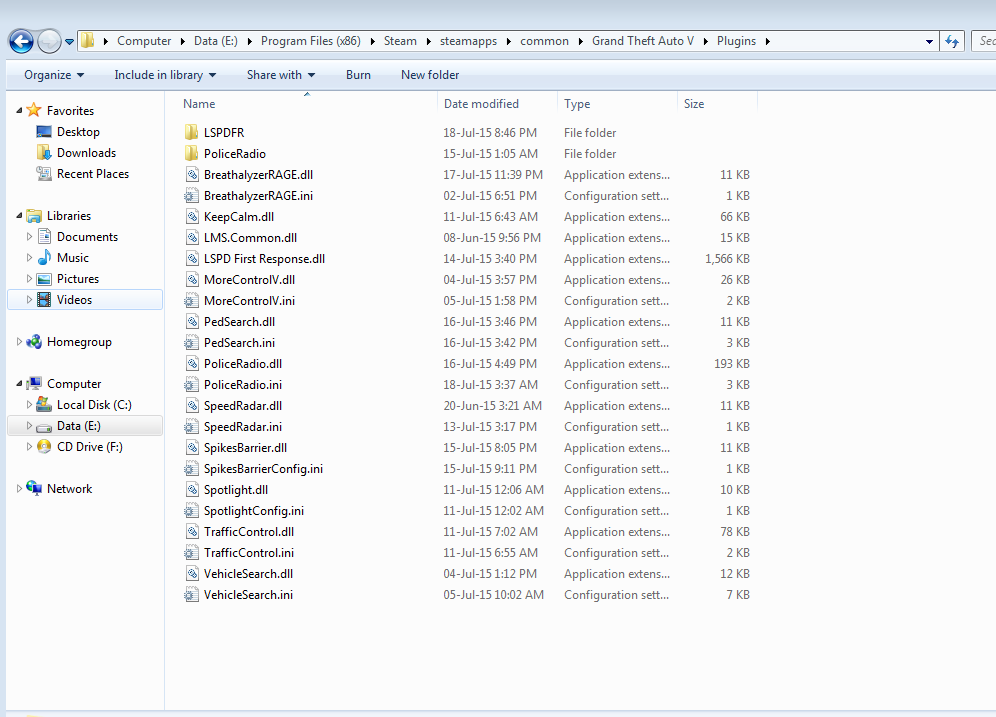Select the LSPDFR folder icon
This screenshot has height=717, width=996.
point(191,132)
